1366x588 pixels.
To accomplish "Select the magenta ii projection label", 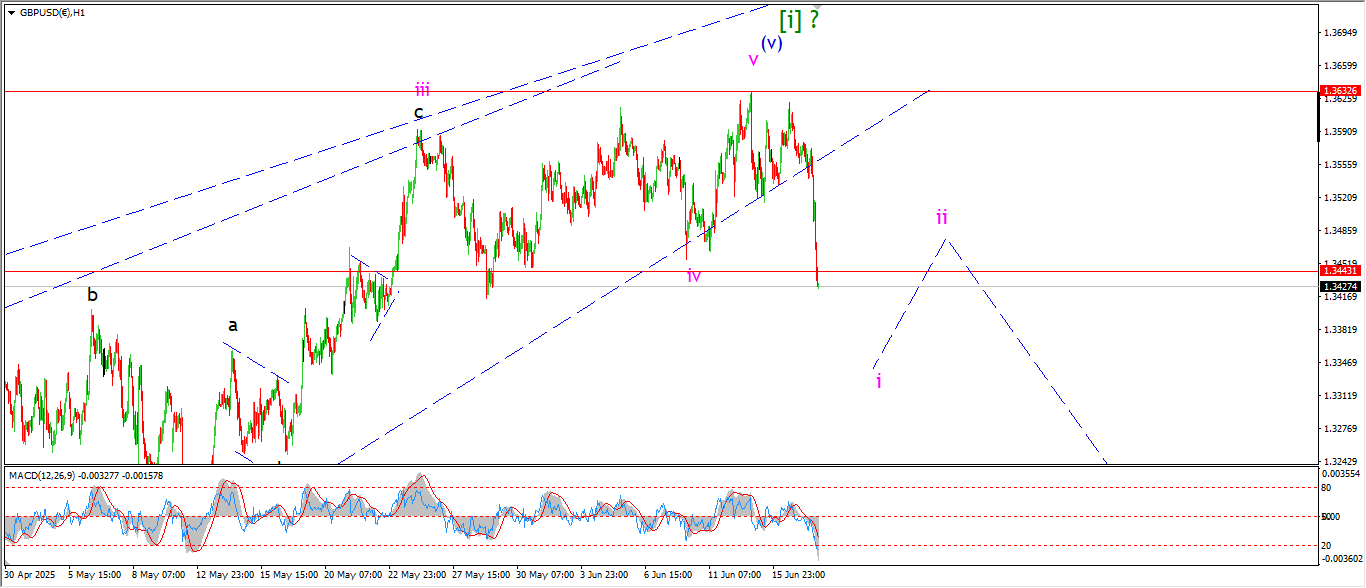I will [942, 217].
